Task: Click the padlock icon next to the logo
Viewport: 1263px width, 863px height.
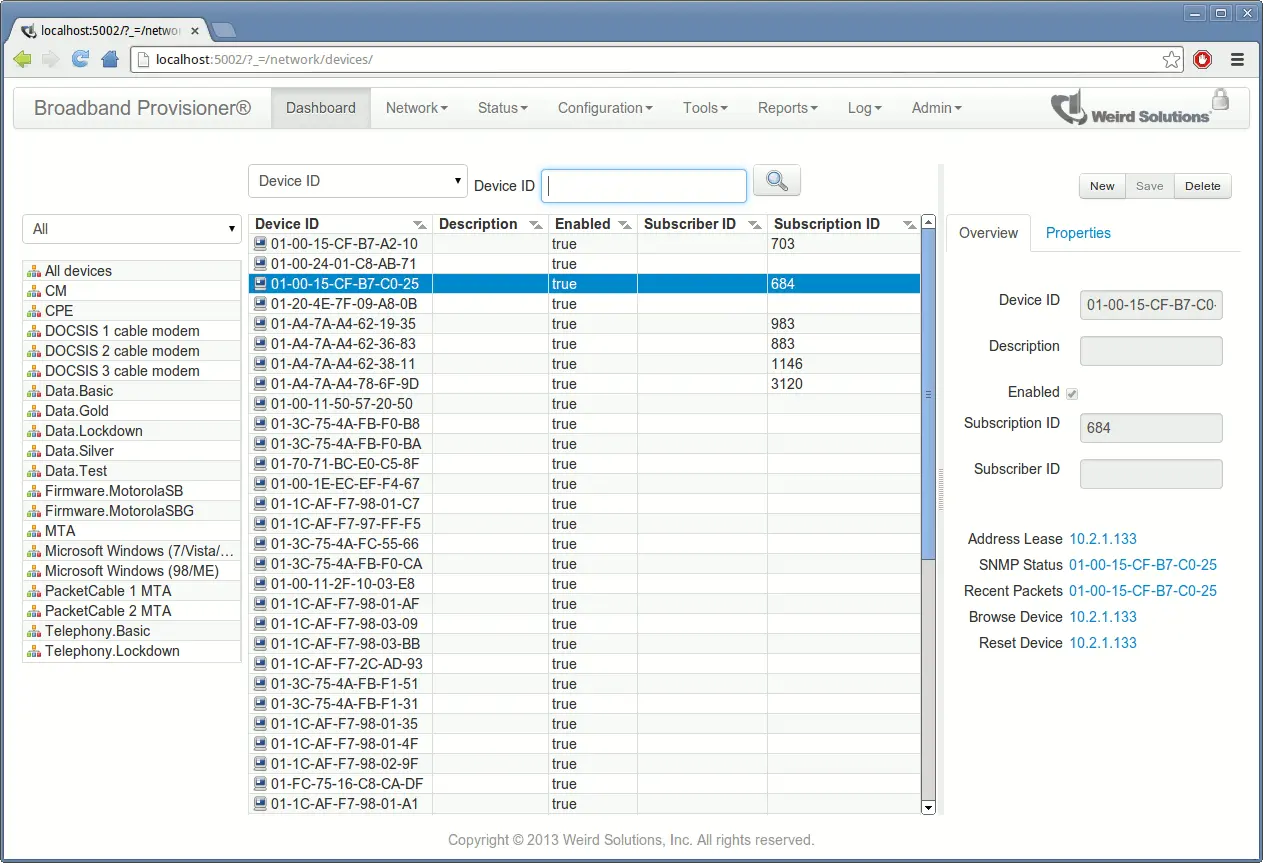Action: coord(1220,100)
